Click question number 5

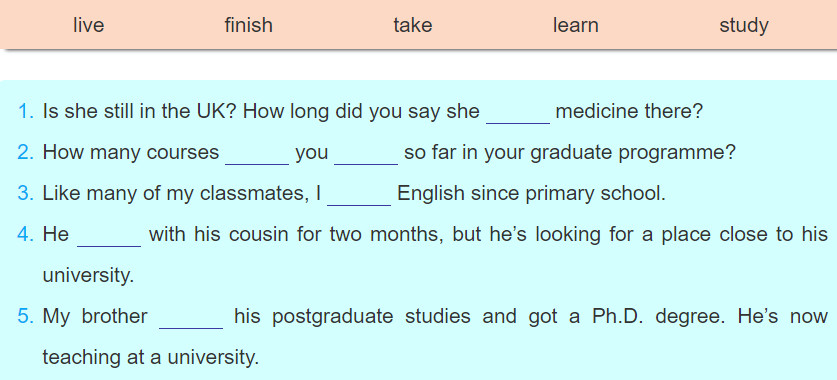(26, 316)
